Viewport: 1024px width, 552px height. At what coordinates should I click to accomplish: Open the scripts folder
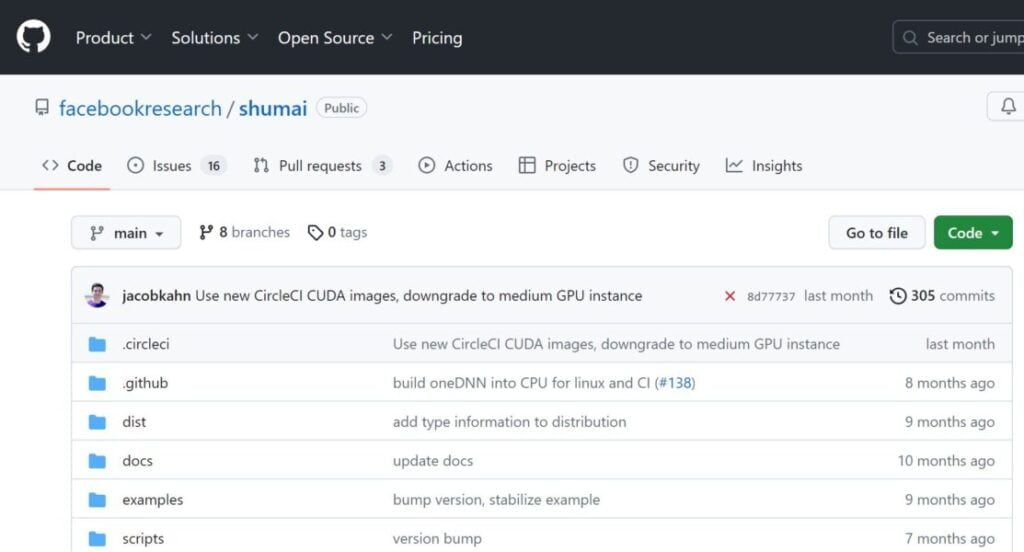(143, 539)
